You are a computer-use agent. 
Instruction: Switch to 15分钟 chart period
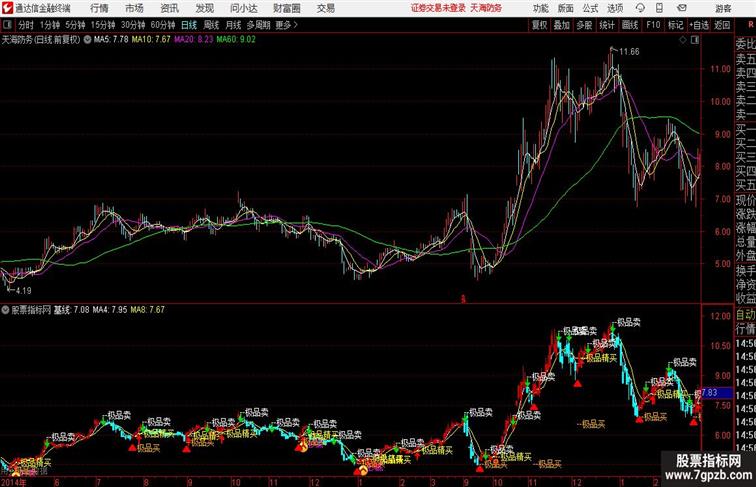click(103, 25)
